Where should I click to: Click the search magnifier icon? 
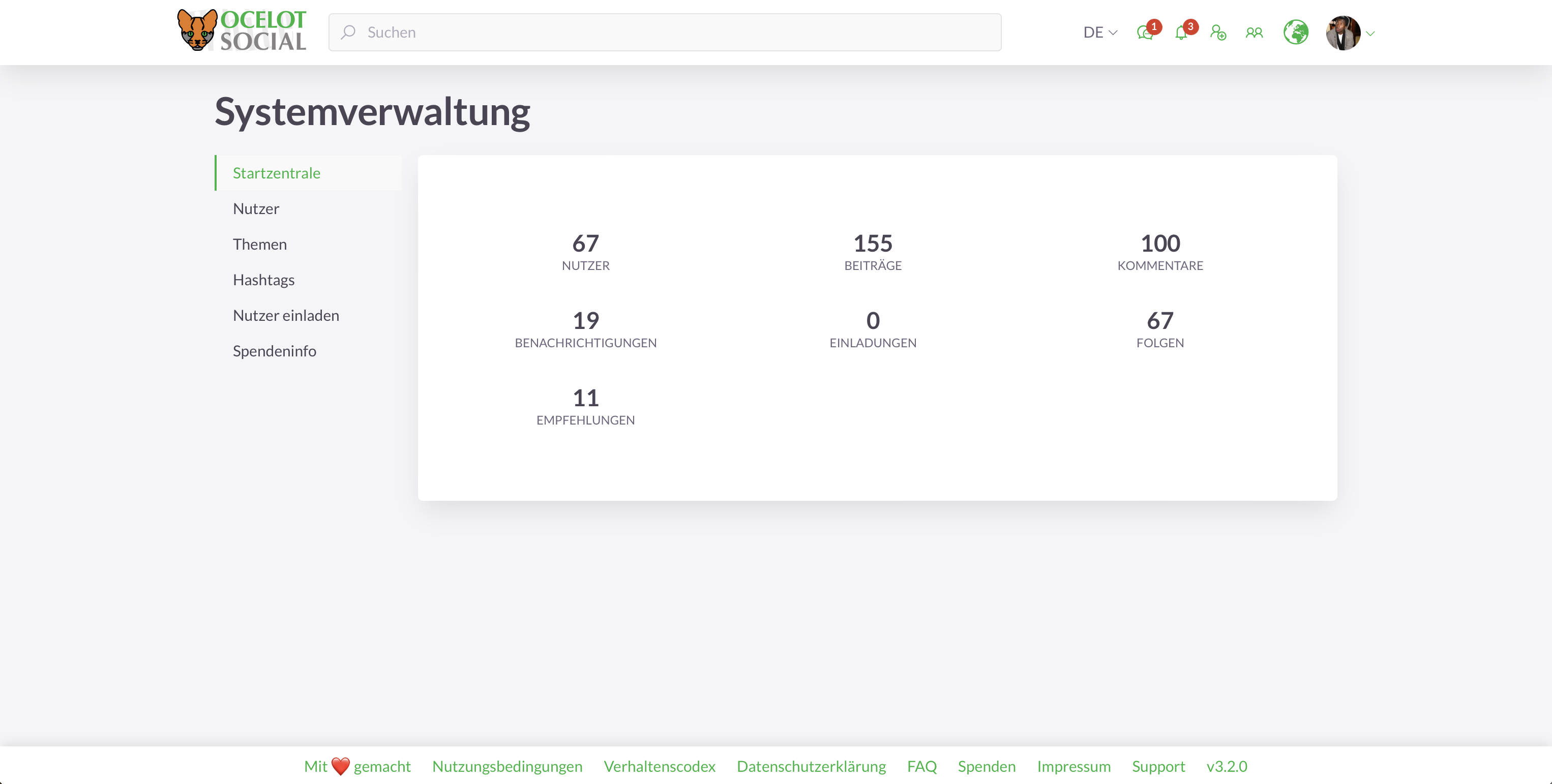click(x=348, y=32)
